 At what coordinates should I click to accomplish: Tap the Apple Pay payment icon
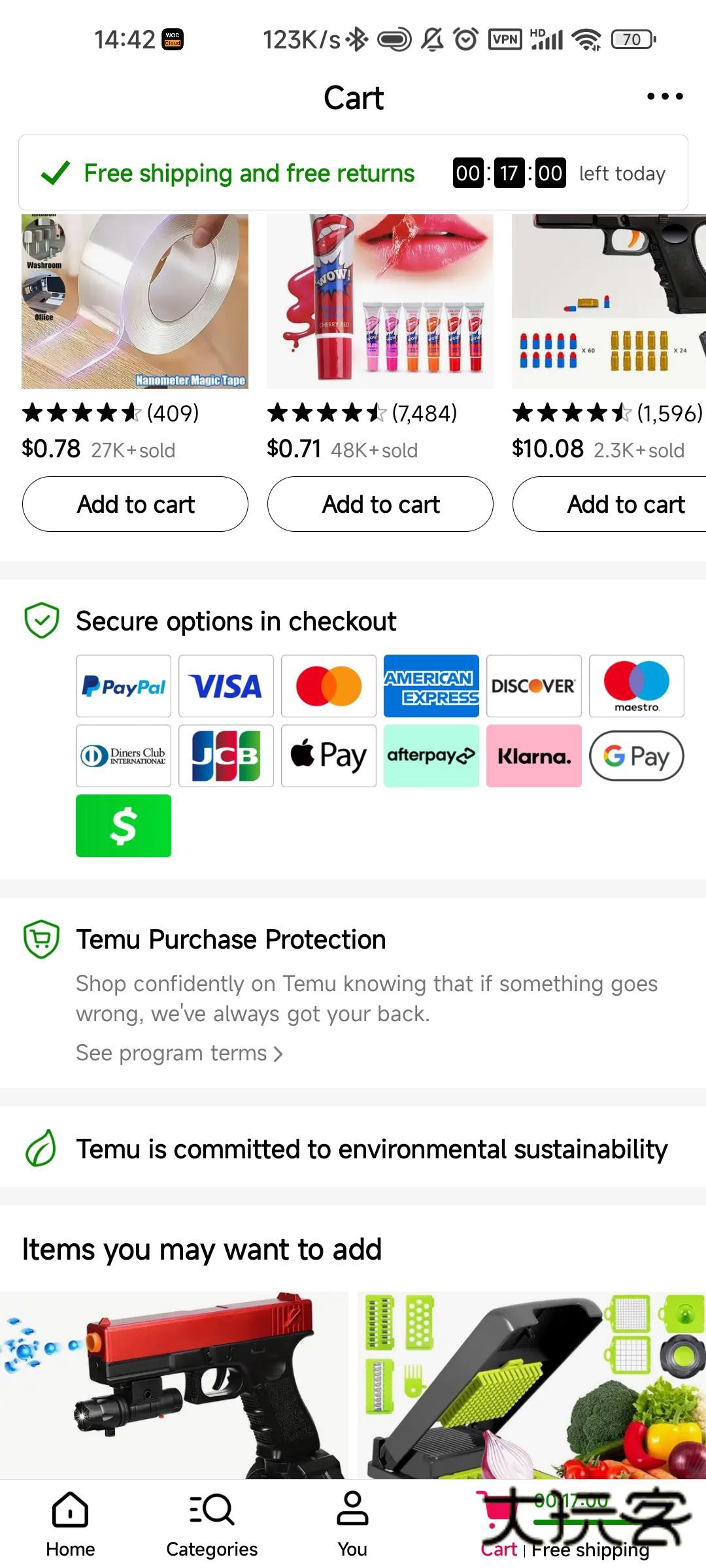[x=329, y=756]
